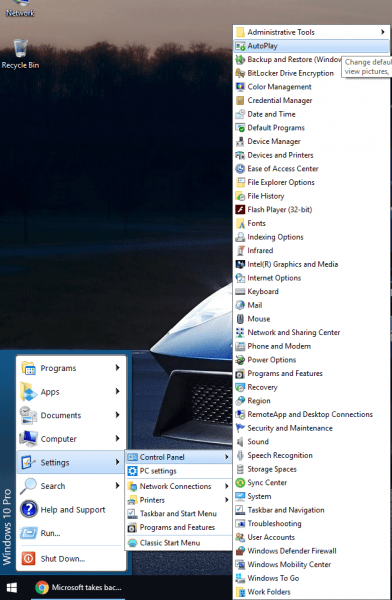Screen dimensions: 392x600
Task: Switch to Chrome taskbar button
Action: coord(78,587)
